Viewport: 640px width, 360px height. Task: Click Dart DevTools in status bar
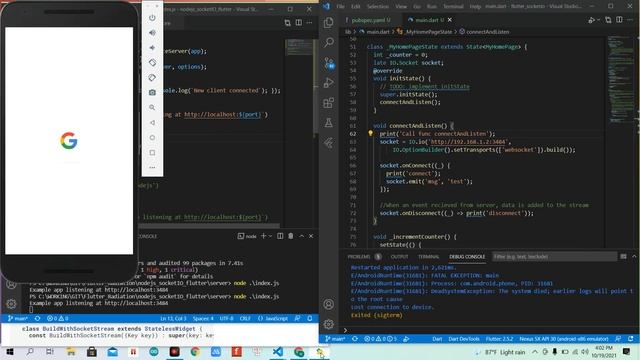(x=464, y=339)
